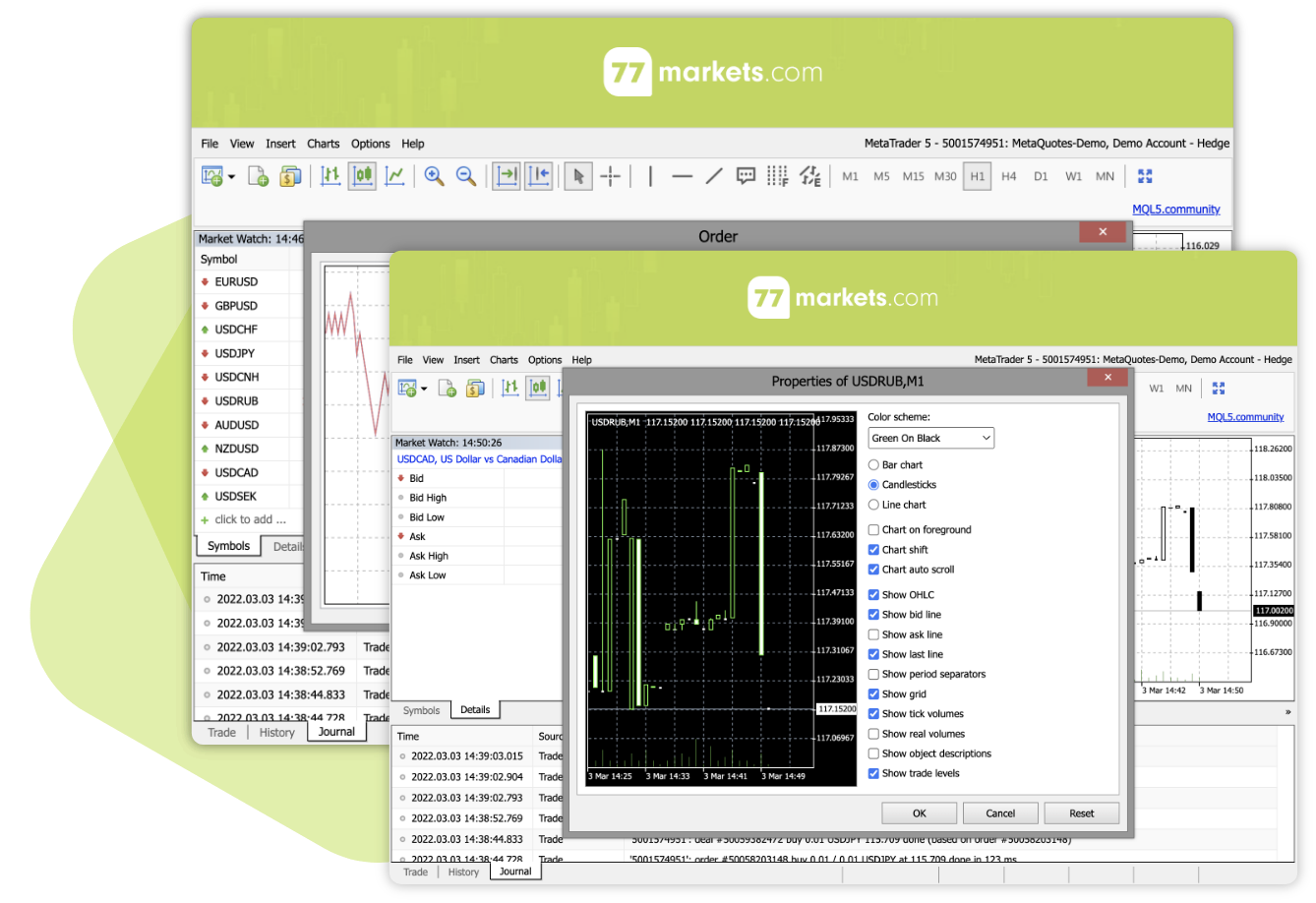Click the line chart toolbar icon
This screenshot has height=903, width=1316.
pos(394,176)
